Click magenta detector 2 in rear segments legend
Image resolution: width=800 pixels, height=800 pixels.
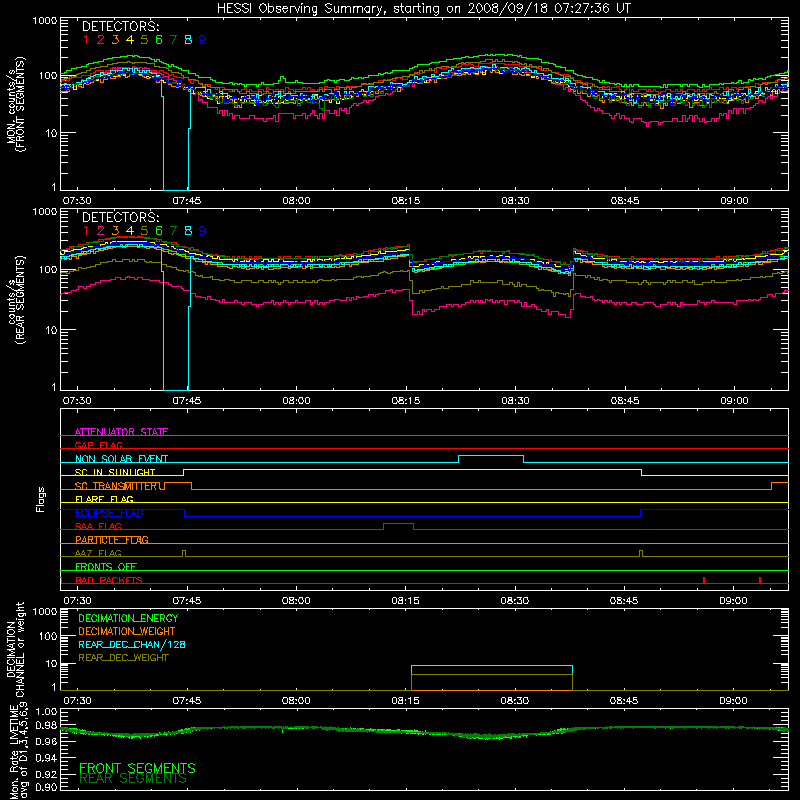pyautogui.click(x=101, y=231)
